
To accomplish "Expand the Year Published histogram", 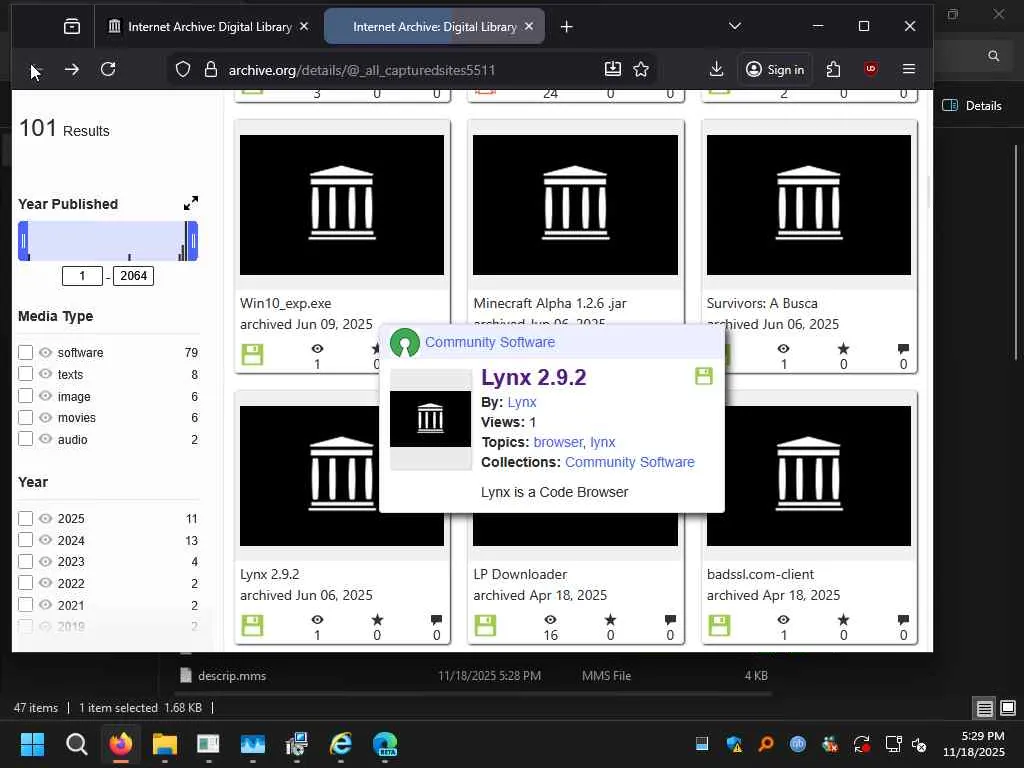I will (x=191, y=204).
